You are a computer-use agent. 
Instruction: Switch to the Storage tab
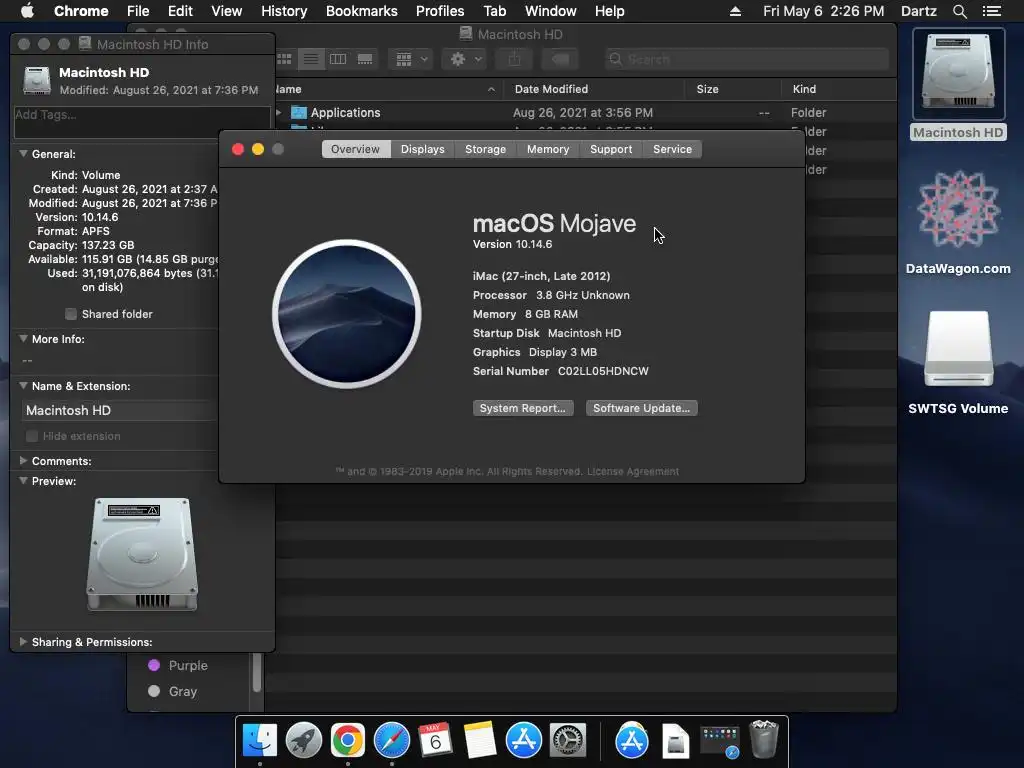point(485,149)
